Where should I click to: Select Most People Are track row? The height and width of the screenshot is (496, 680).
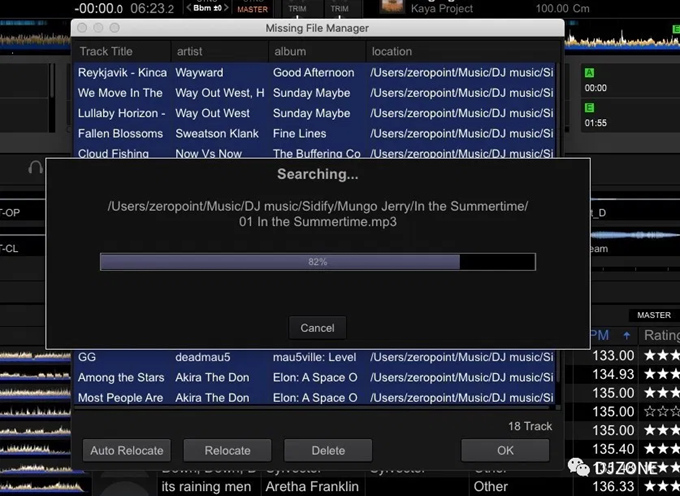point(314,398)
